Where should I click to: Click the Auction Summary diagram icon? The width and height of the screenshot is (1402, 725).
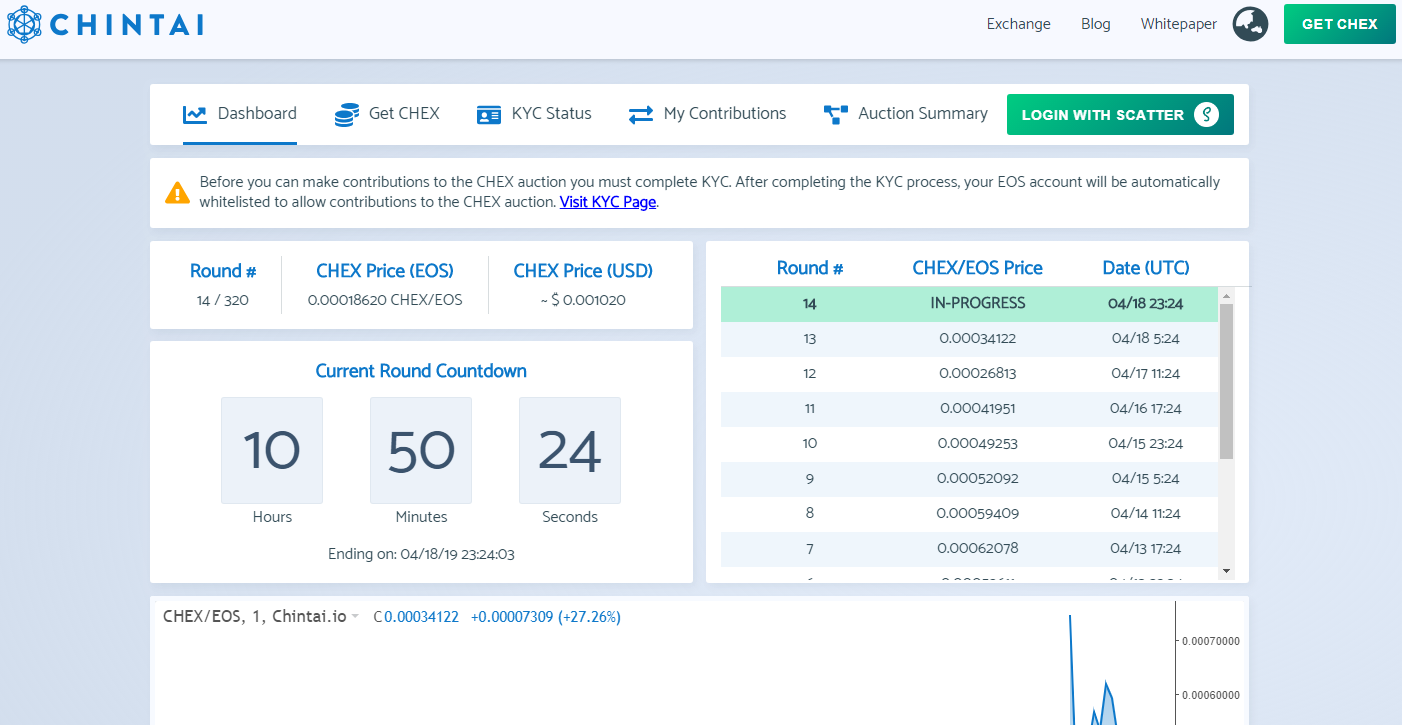coord(835,114)
